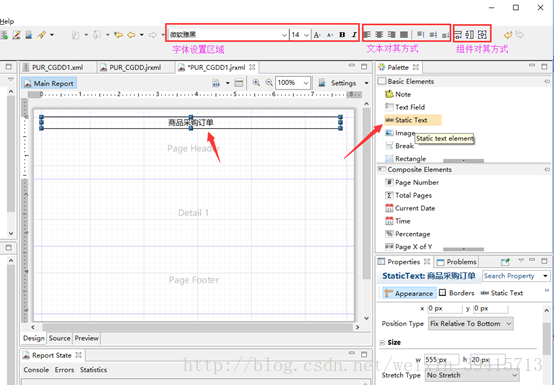This screenshot has height=385, width=554.
Task: Pick Page X of Y element
Action: click(409, 247)
